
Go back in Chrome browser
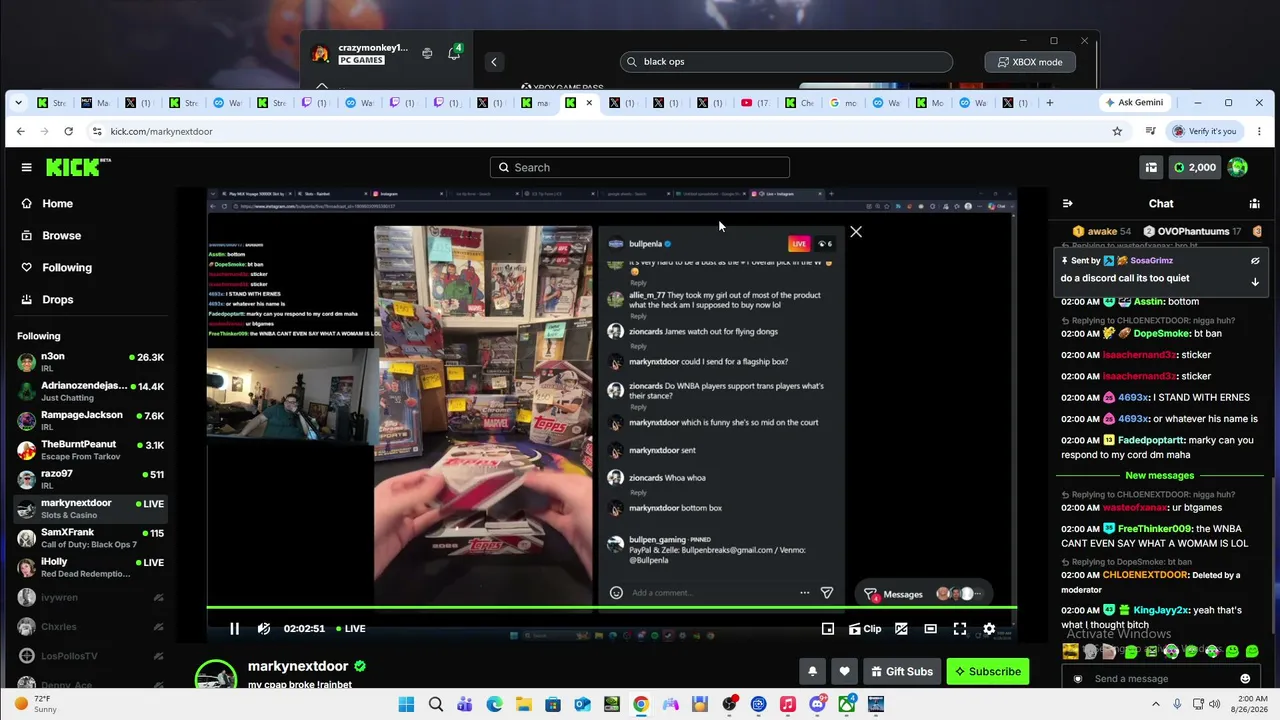20,131
